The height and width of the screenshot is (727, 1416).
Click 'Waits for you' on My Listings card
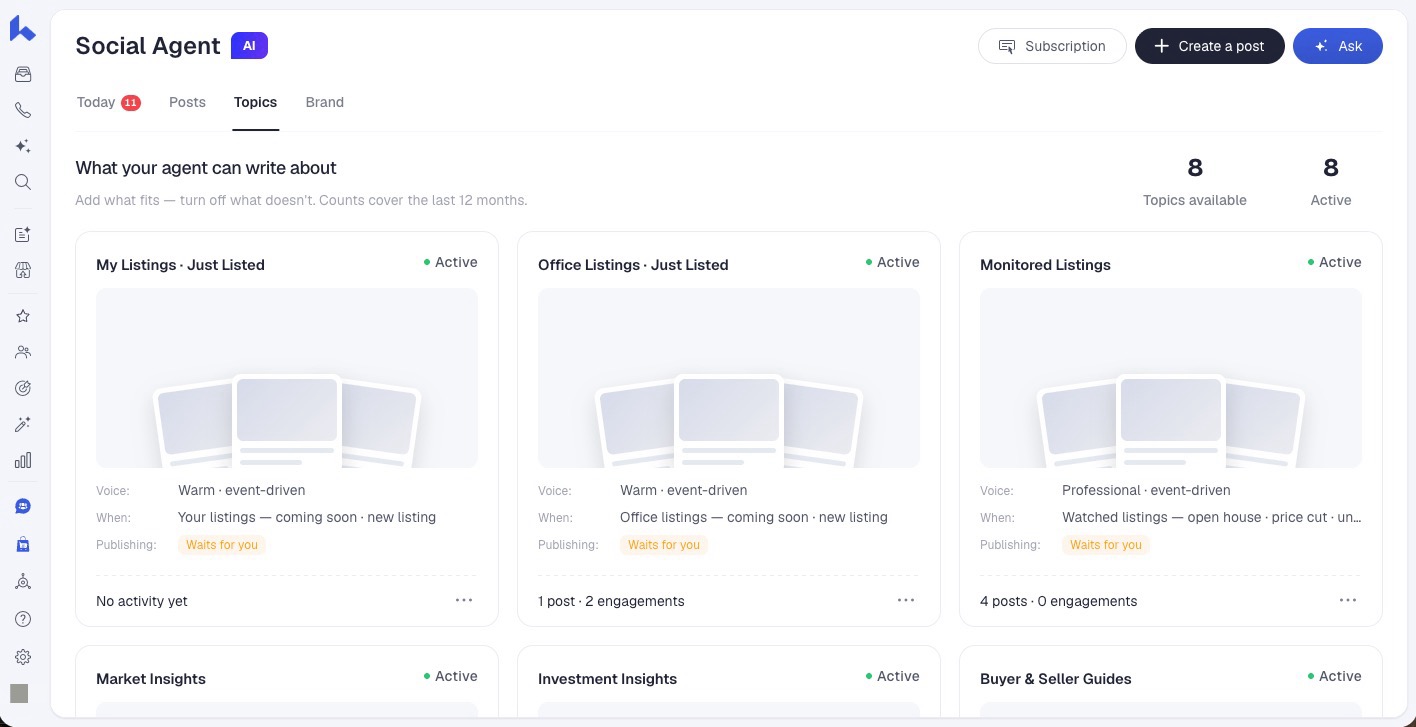pyautogui.click(x=222, y=545)
